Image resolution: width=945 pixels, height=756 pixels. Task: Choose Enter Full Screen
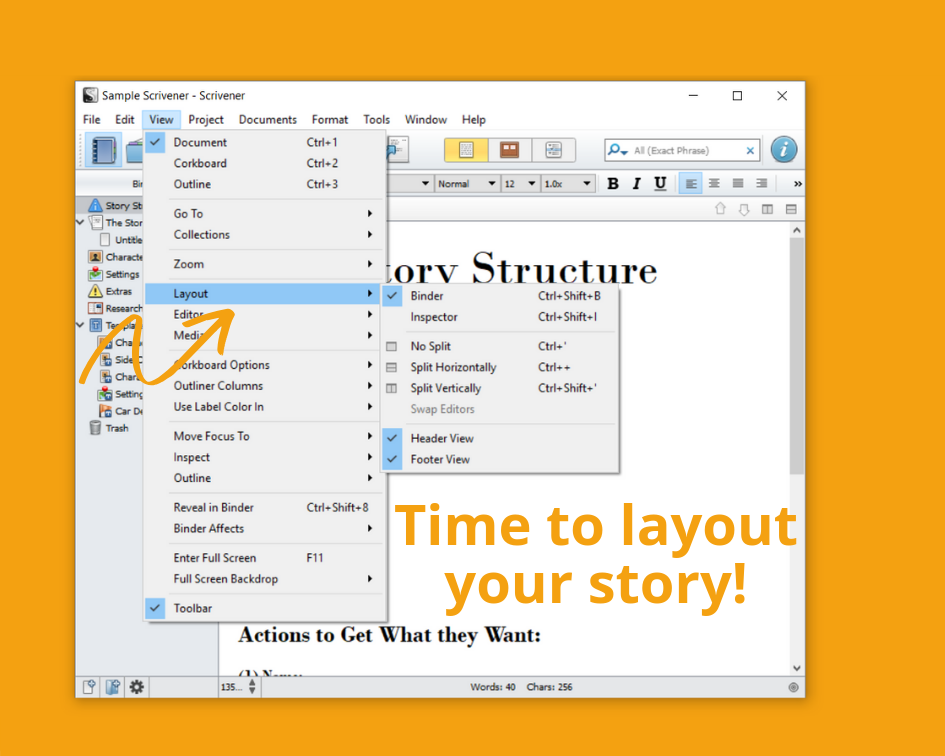click(x=265, y=558)
